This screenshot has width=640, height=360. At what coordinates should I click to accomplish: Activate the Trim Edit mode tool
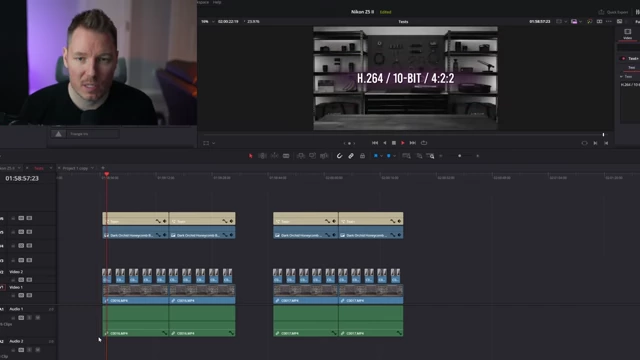click(x=262, y=156)
